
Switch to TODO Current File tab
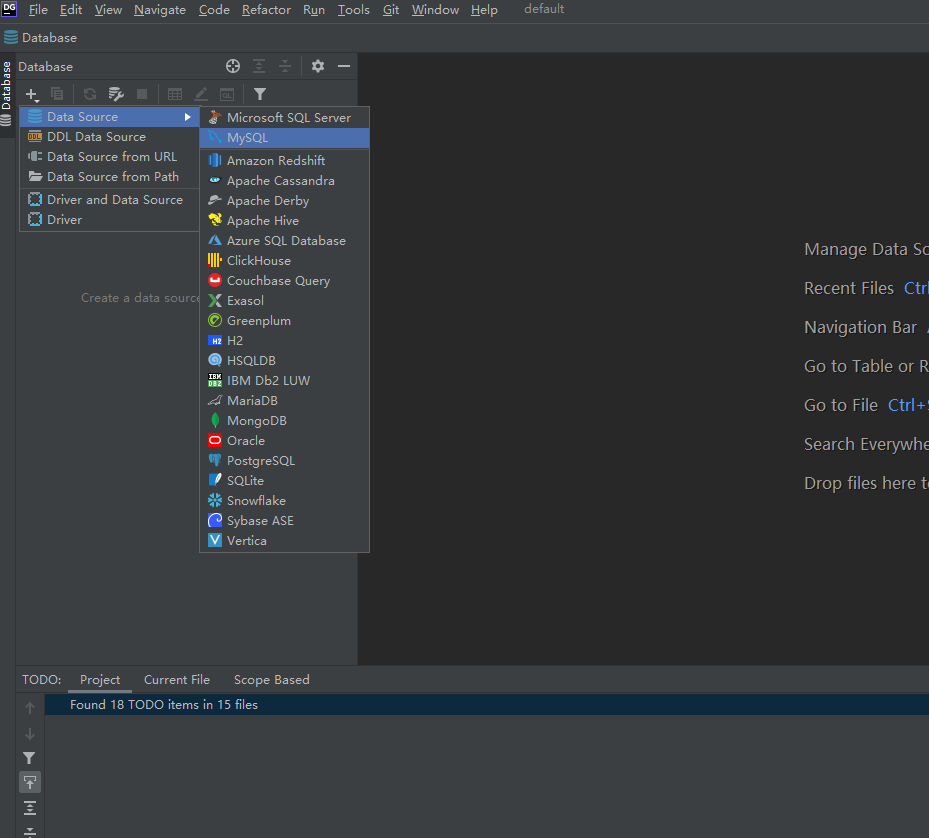[x=177, y=680]
